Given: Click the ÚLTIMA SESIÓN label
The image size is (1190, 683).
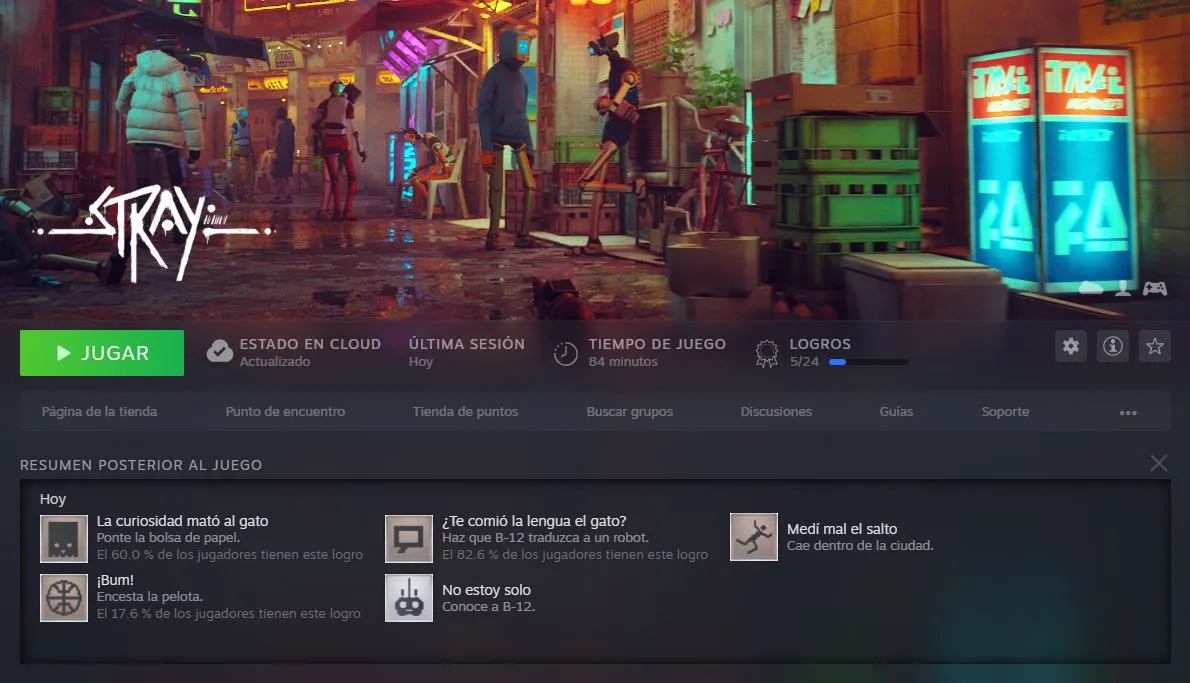Looking at the screenshot, I should click(x=467, y=344).
